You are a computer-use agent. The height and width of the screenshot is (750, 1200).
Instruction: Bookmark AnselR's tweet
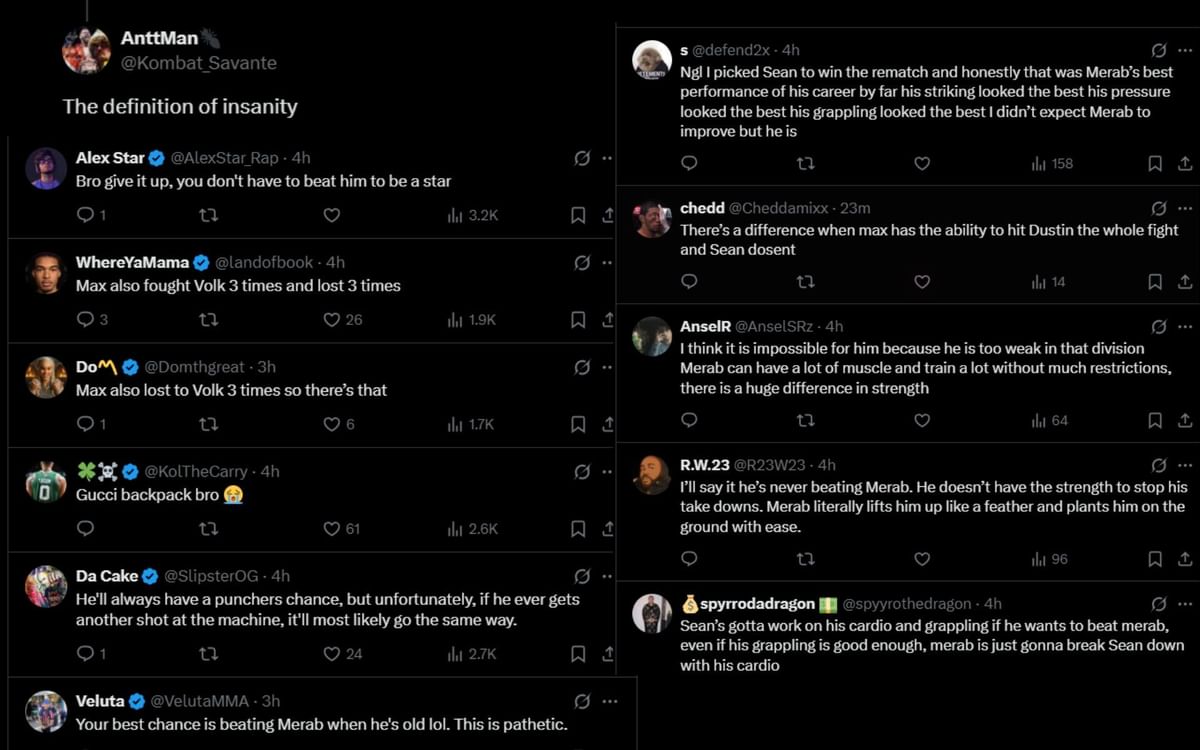coord(1155,421)
